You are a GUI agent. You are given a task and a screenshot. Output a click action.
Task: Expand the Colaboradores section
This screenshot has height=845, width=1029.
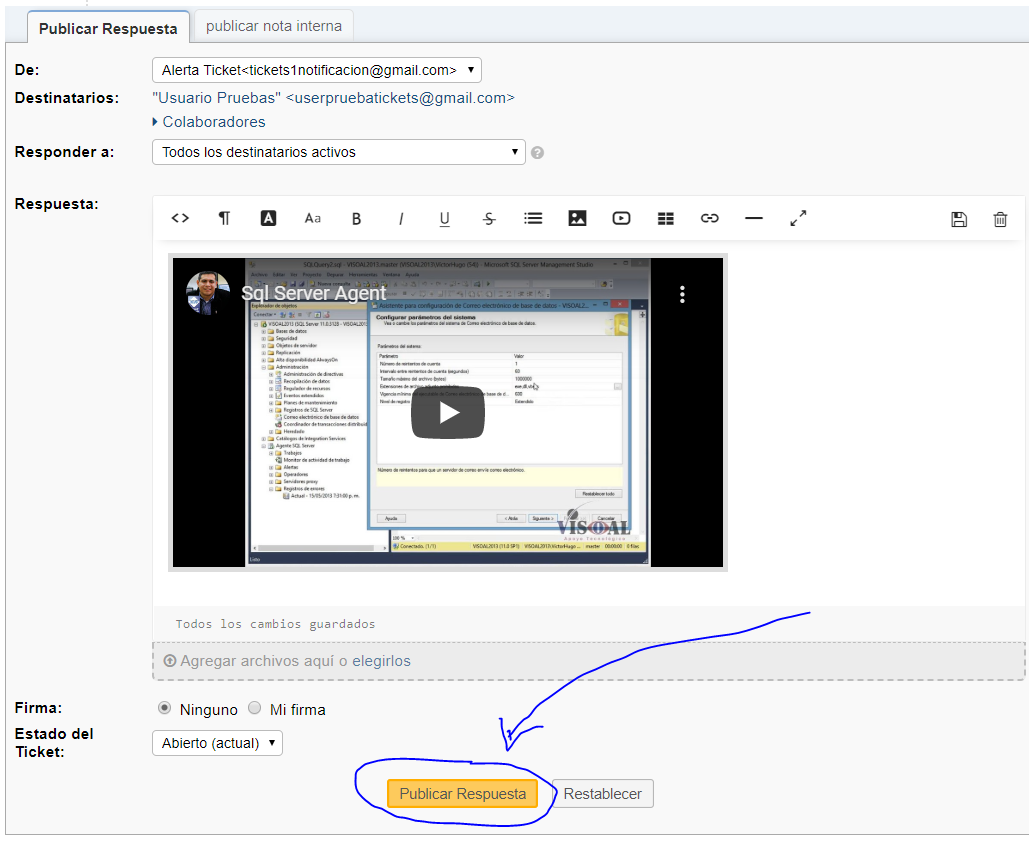click(209, 122)
